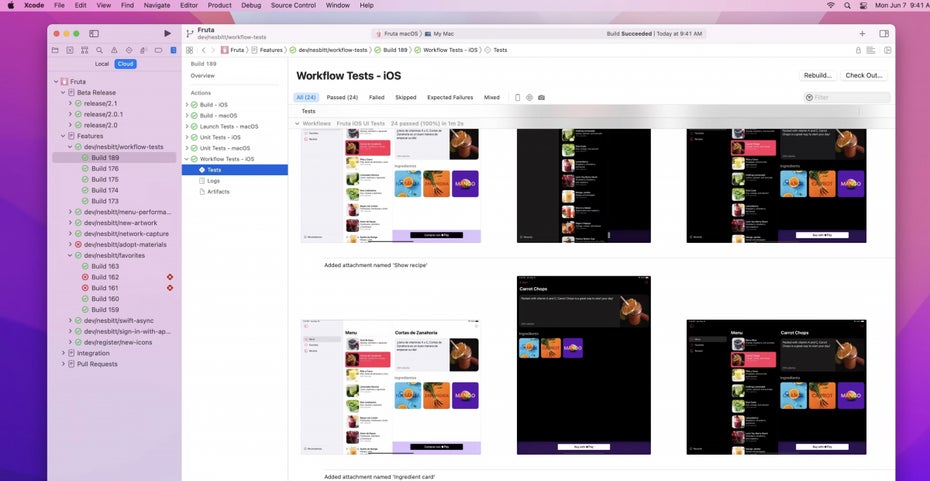This screenshot has width=930, height=481.
Task: Open Spotlight search in the menu bar
Action: [x=847, y=5]
